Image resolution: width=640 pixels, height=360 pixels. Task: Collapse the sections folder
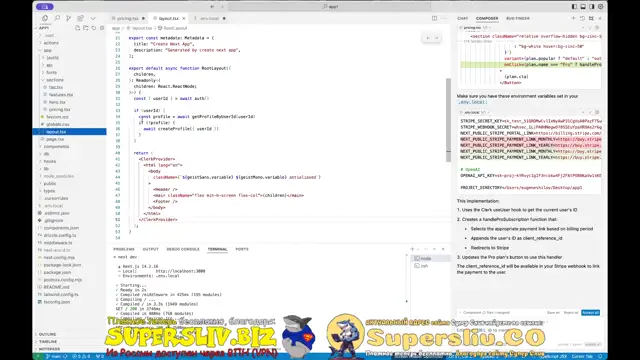pos(55,80)
